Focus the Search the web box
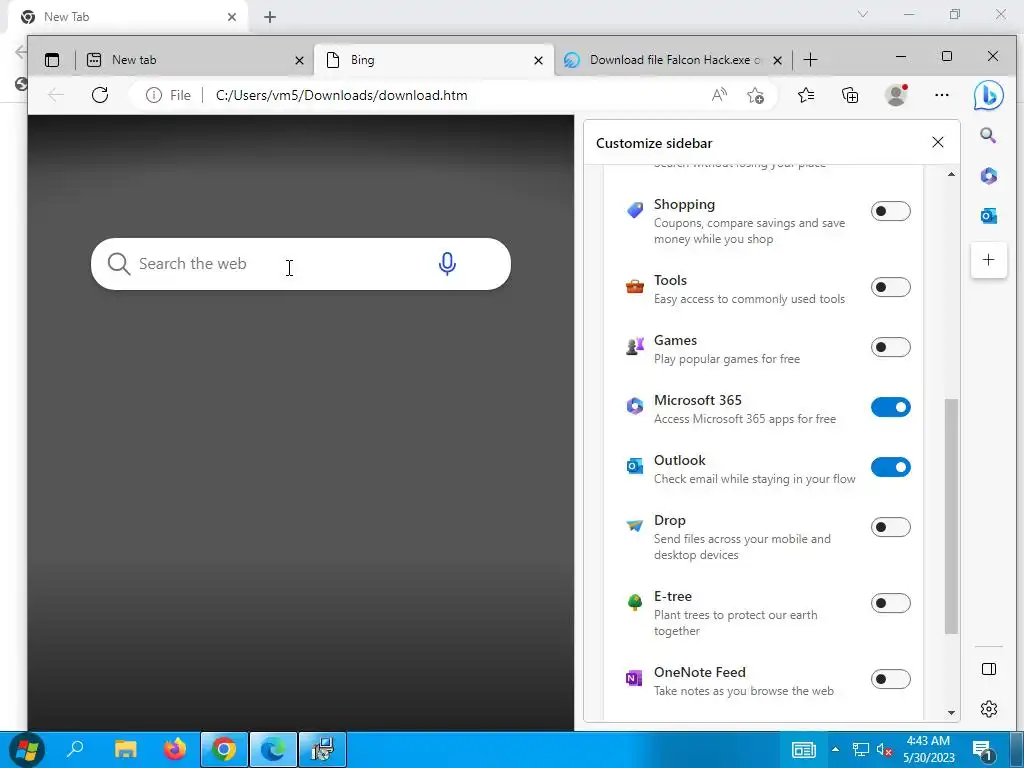The image size is (1024, 768). pos(301,264)
